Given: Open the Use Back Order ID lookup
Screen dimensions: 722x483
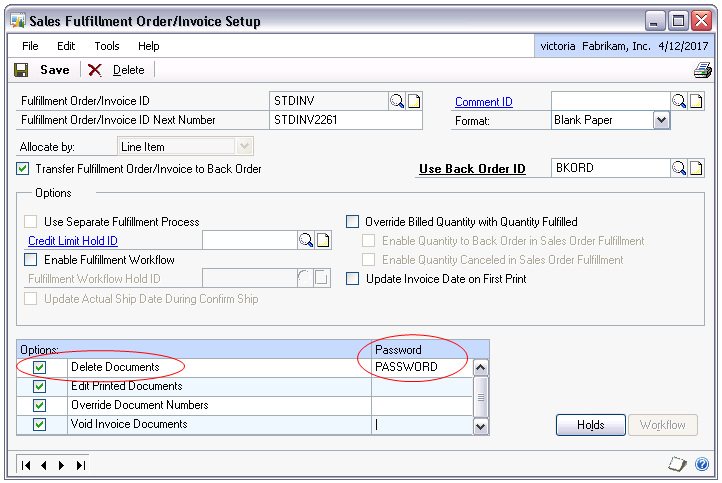Looking at the screenshot, I should click(x=679, y=168).
